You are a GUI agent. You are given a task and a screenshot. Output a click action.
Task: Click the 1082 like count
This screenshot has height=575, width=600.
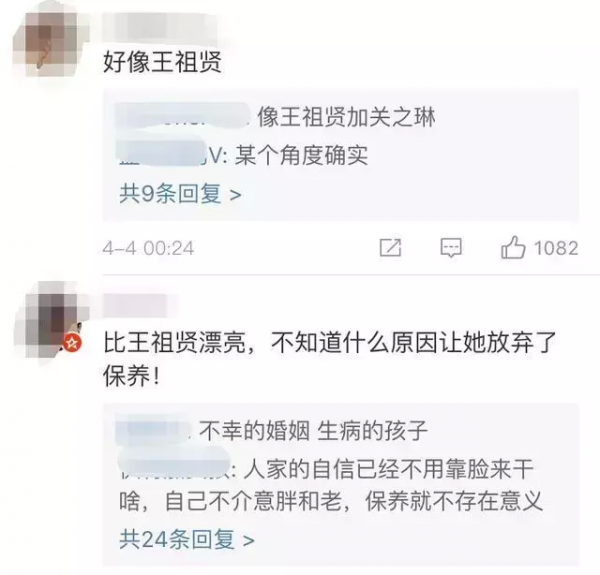[x=556, y=248]
